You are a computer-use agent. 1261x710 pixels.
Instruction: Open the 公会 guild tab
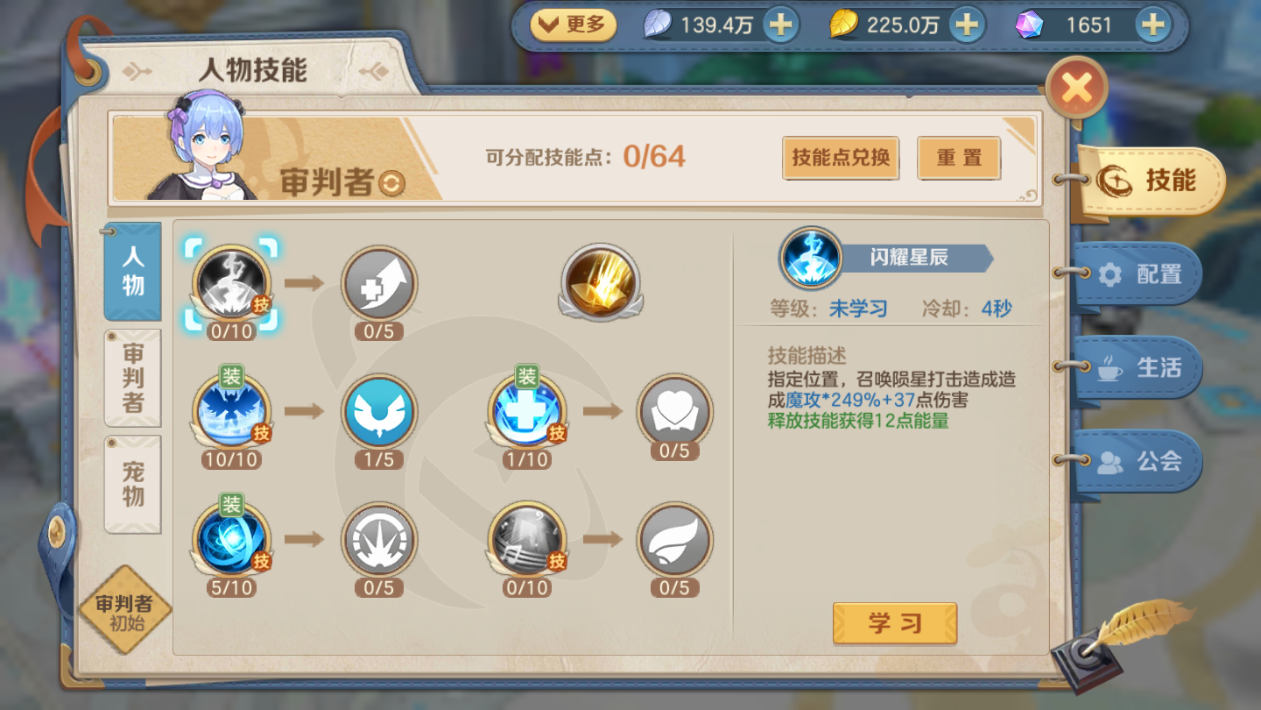(x=1139, y=461)
